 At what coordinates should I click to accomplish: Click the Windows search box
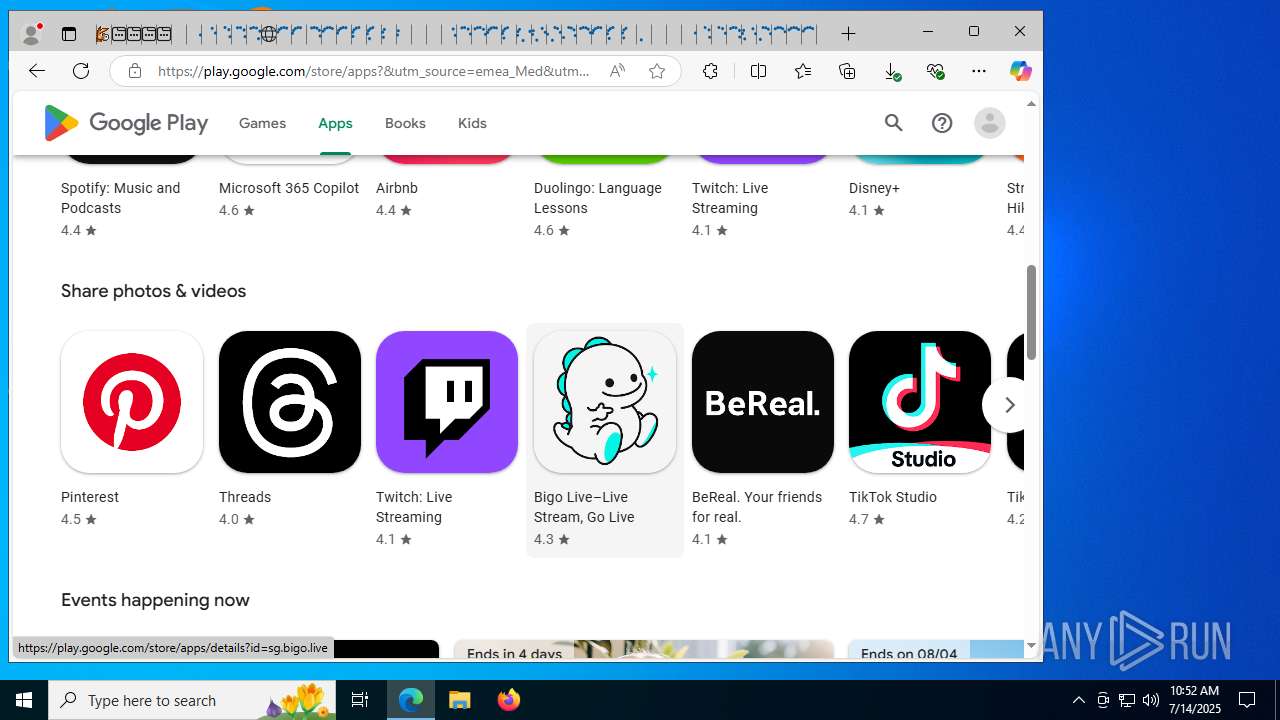[x=194, y=700]
